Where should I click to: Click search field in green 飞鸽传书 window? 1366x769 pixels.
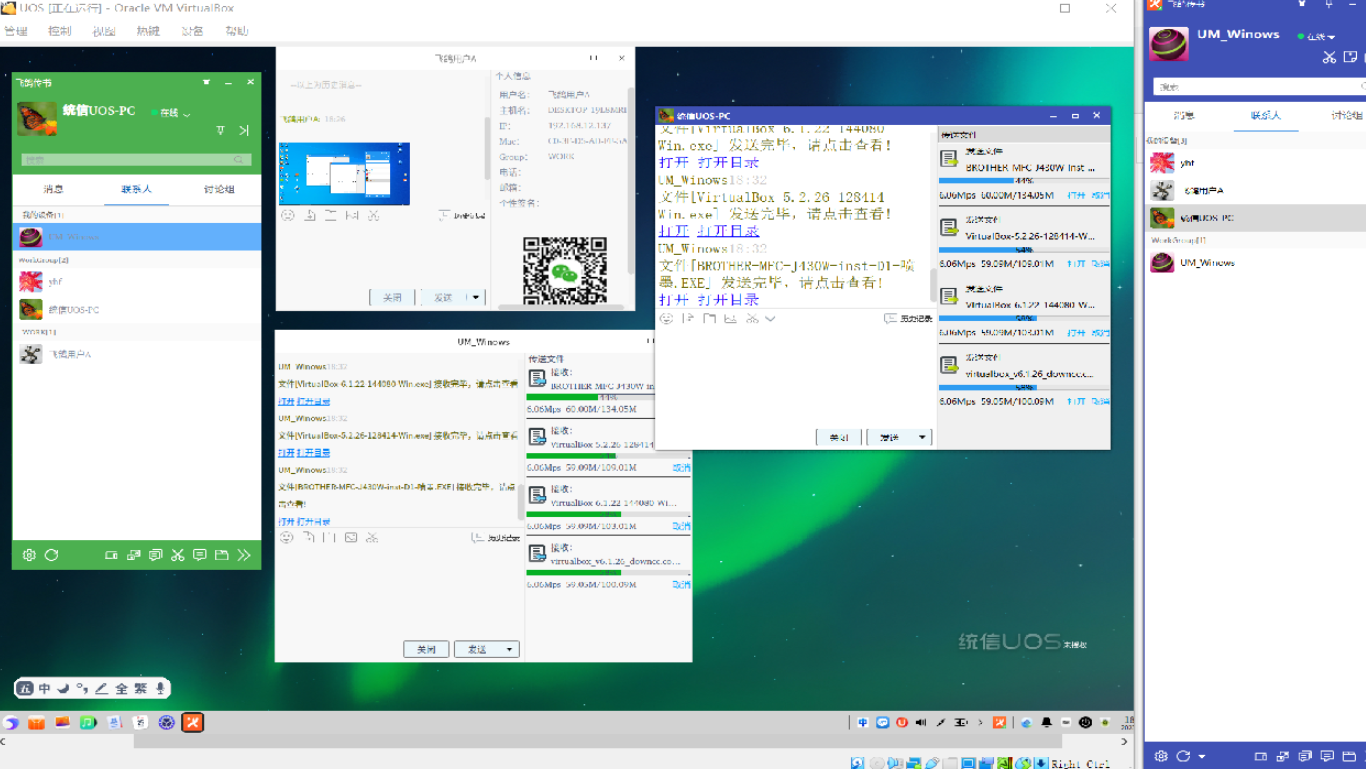click(x=136, y=159)
